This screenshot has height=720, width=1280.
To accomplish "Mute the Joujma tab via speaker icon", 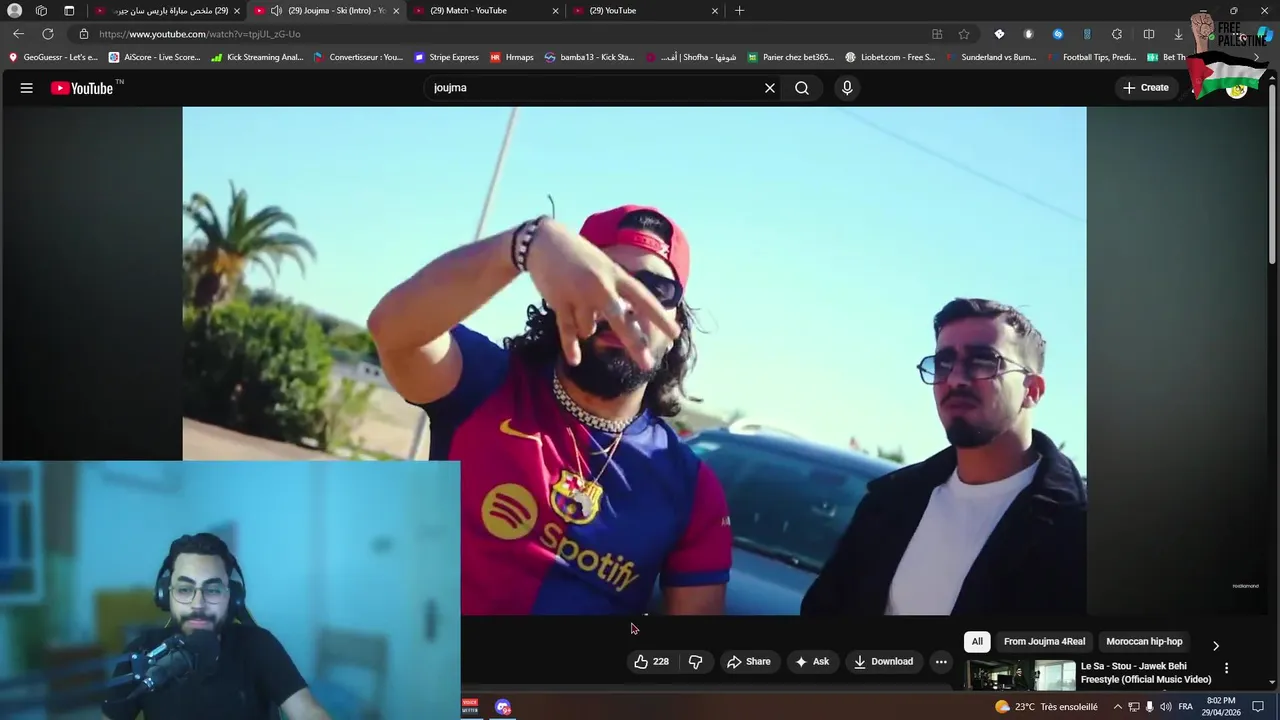I will [276, 10].
